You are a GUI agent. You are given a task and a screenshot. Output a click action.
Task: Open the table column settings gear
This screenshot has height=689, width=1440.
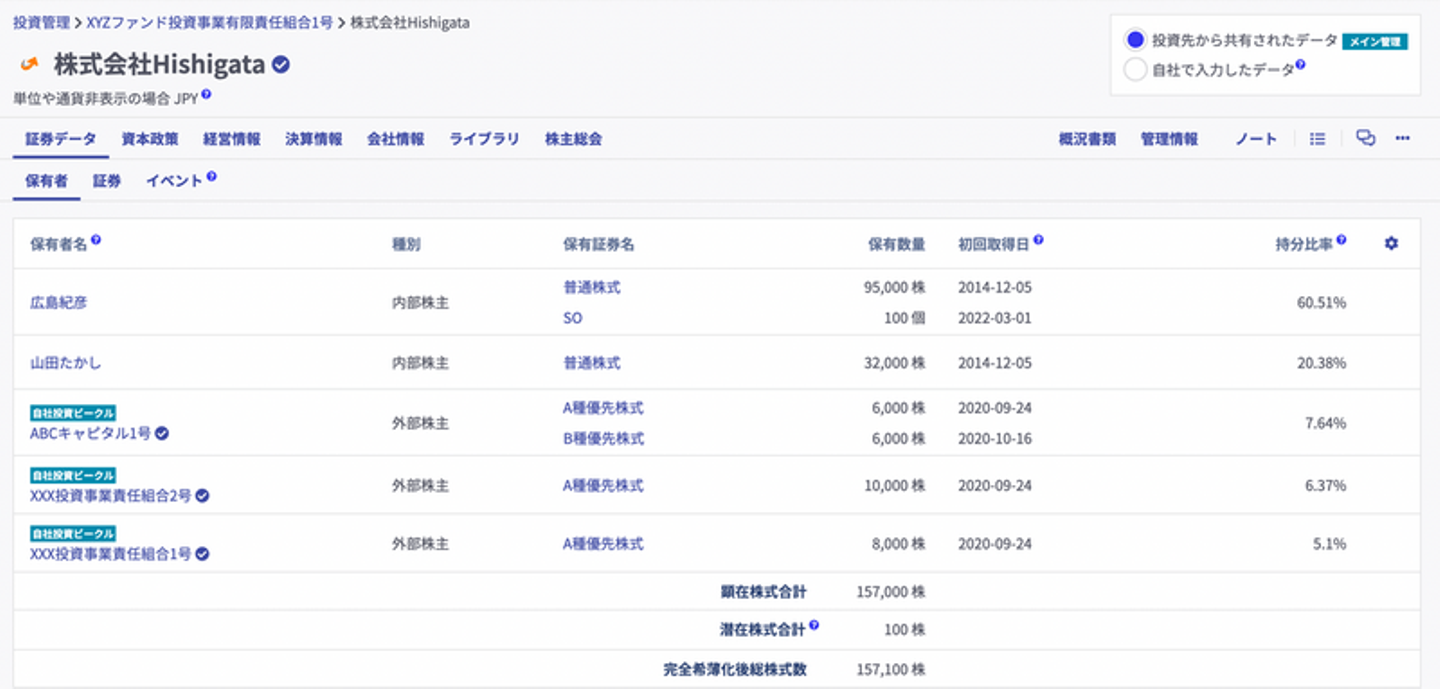(x=1390, y=244)
